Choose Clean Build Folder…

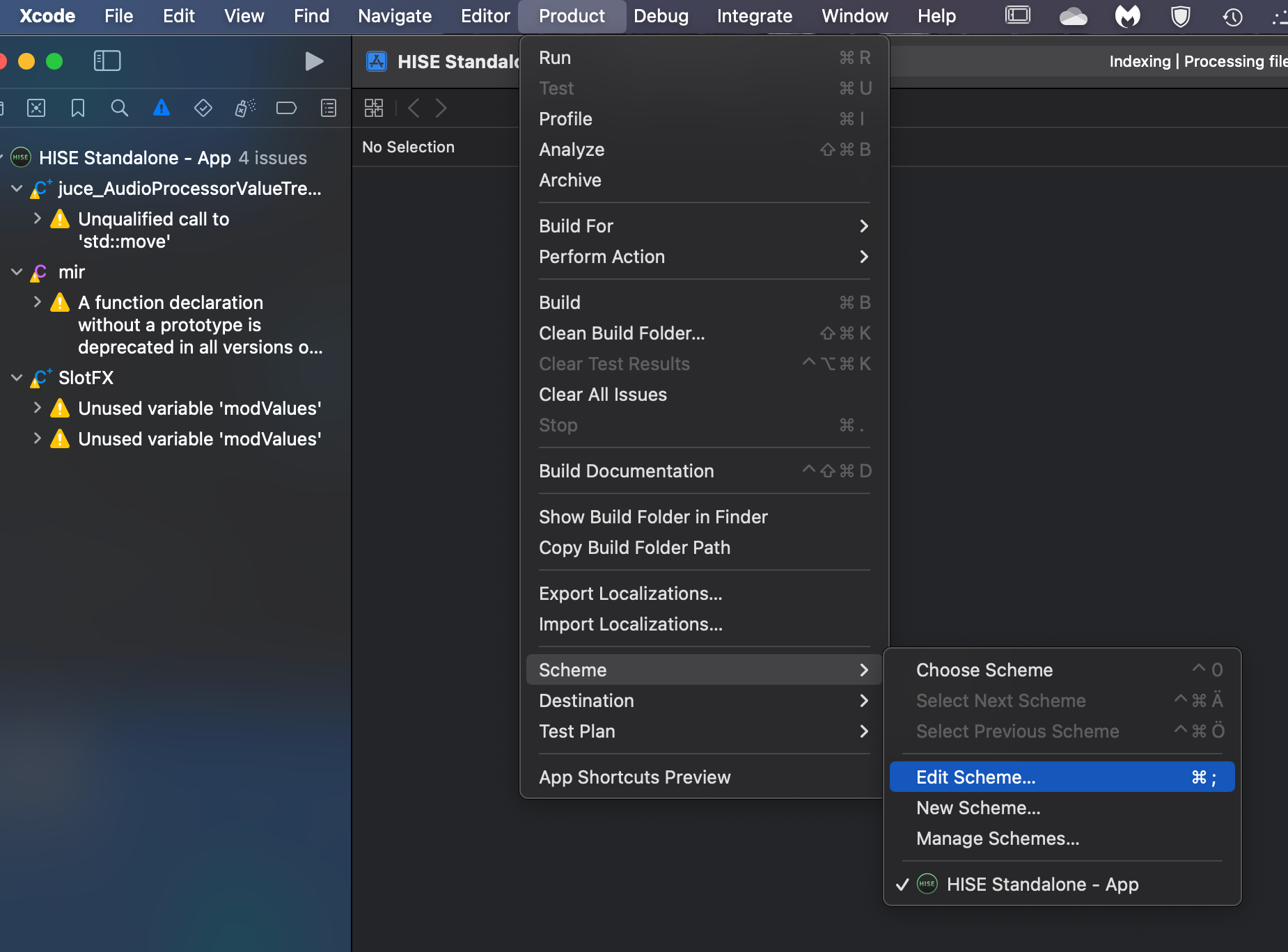(x=704, y=333)
